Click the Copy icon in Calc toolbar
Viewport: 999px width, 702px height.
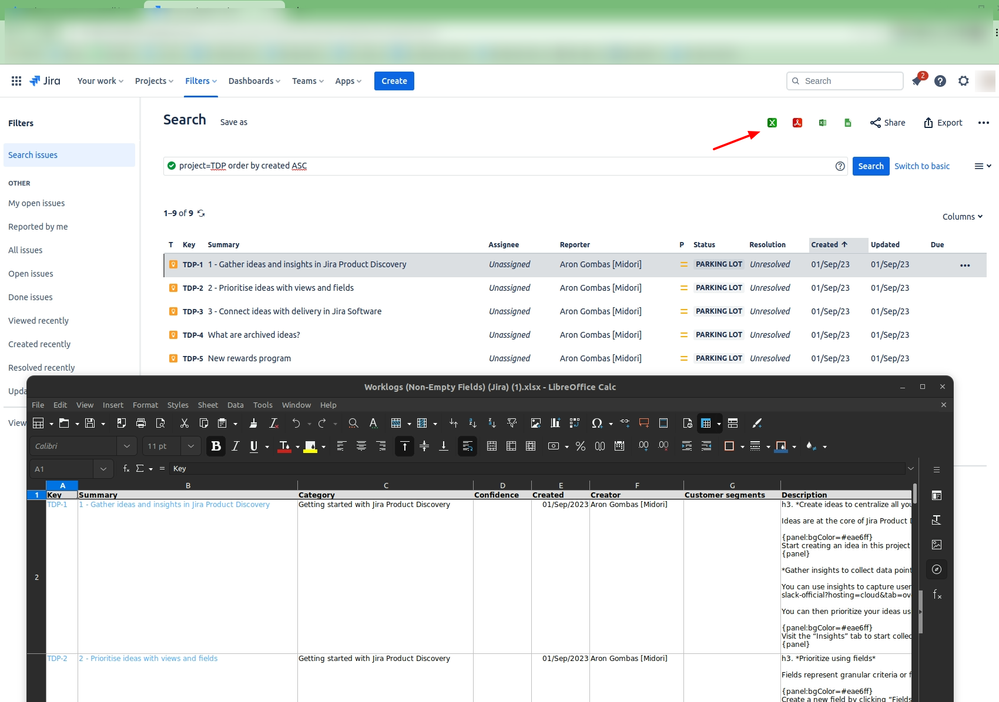pos(203,423)
